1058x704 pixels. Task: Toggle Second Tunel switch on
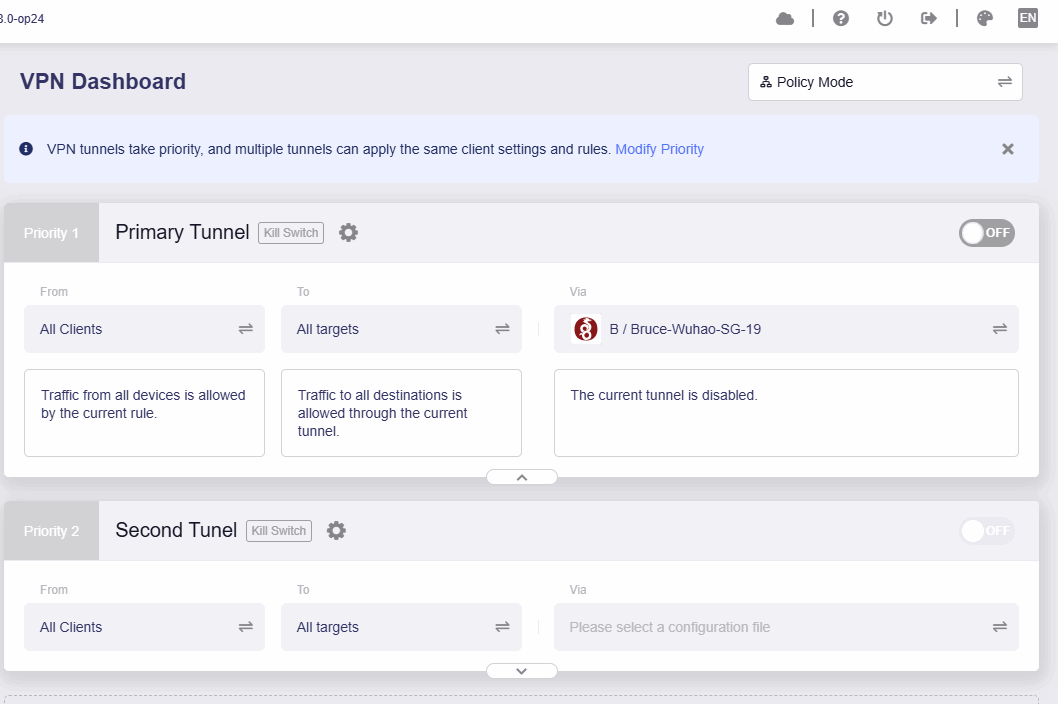coord(986,531)
